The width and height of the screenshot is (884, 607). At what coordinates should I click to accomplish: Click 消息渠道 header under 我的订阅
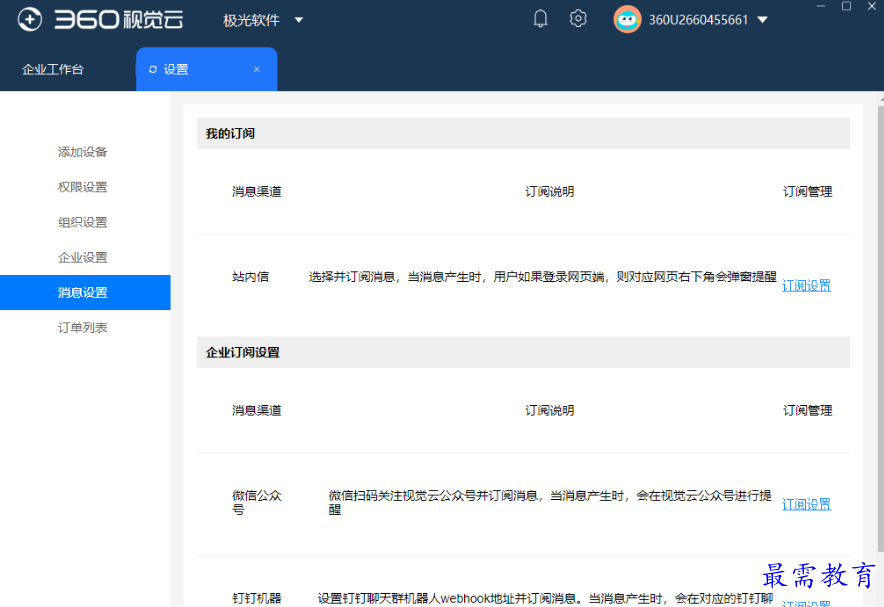[257, 192]
